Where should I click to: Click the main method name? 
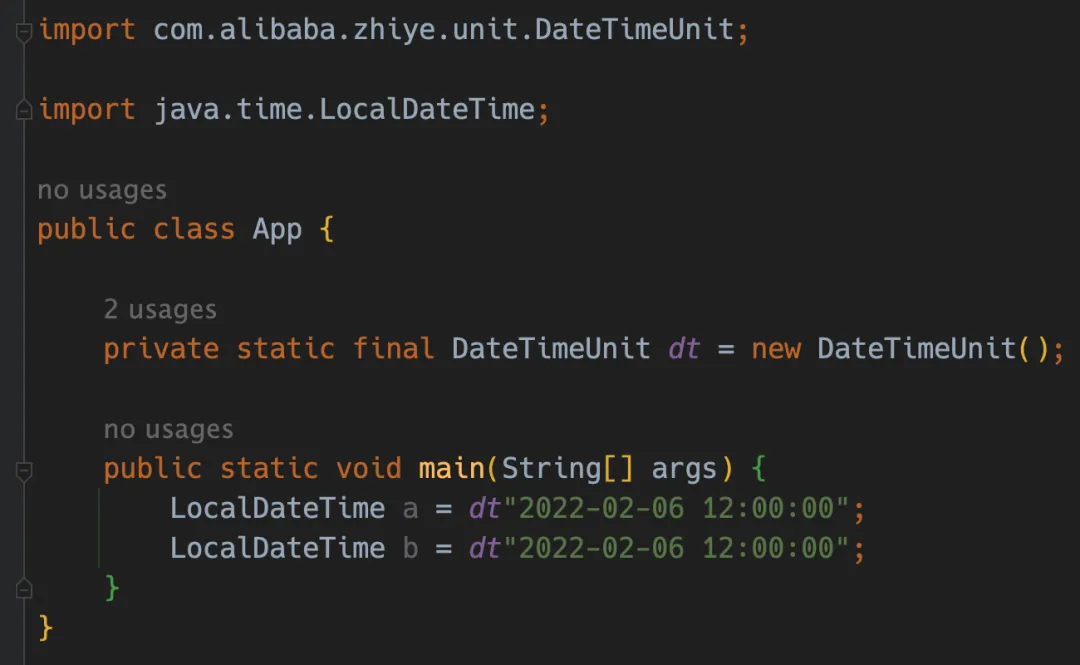point(452,469)
